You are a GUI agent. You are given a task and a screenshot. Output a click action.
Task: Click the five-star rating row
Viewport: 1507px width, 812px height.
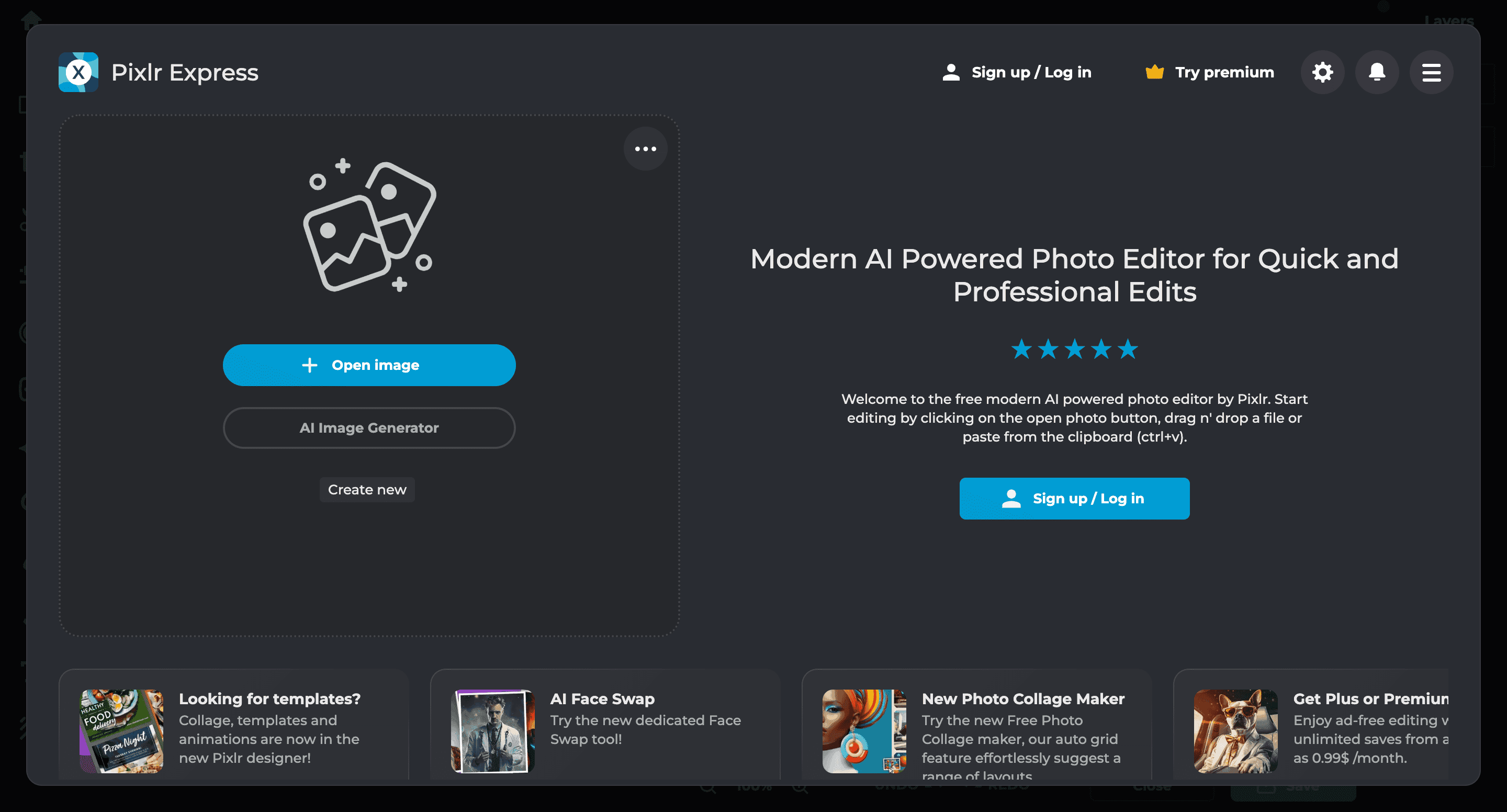click(1074, 349)
